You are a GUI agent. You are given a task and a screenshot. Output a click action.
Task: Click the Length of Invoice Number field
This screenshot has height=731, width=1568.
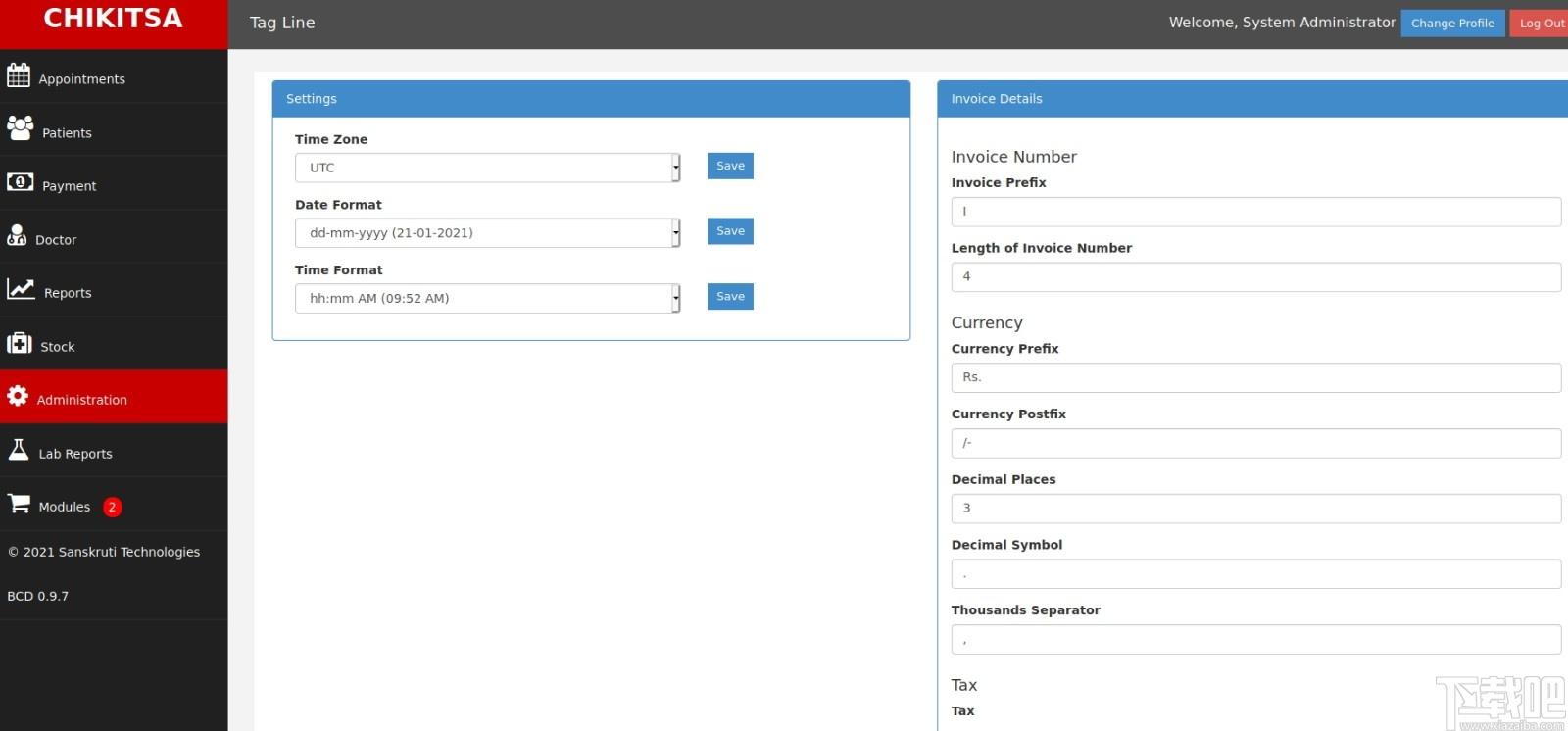(x=1256, y=277)
